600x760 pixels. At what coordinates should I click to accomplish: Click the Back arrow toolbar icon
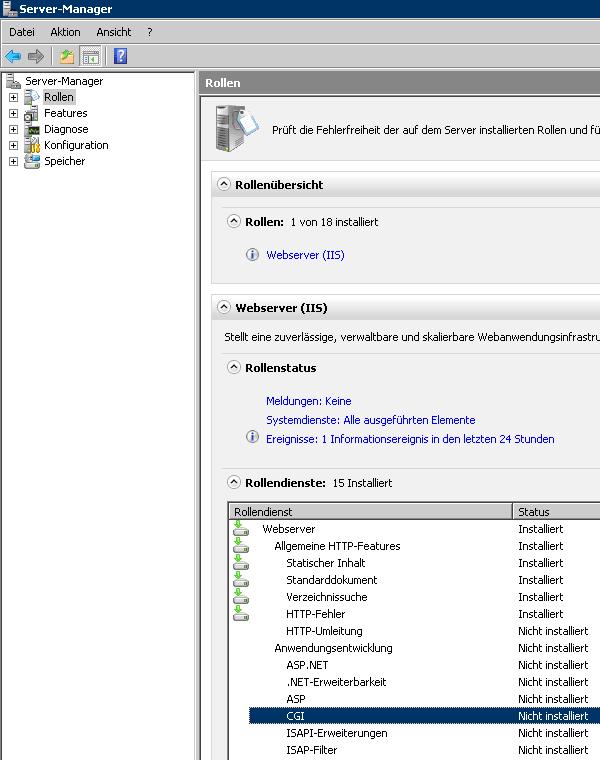pyautogui.click(x=13, y=56)
